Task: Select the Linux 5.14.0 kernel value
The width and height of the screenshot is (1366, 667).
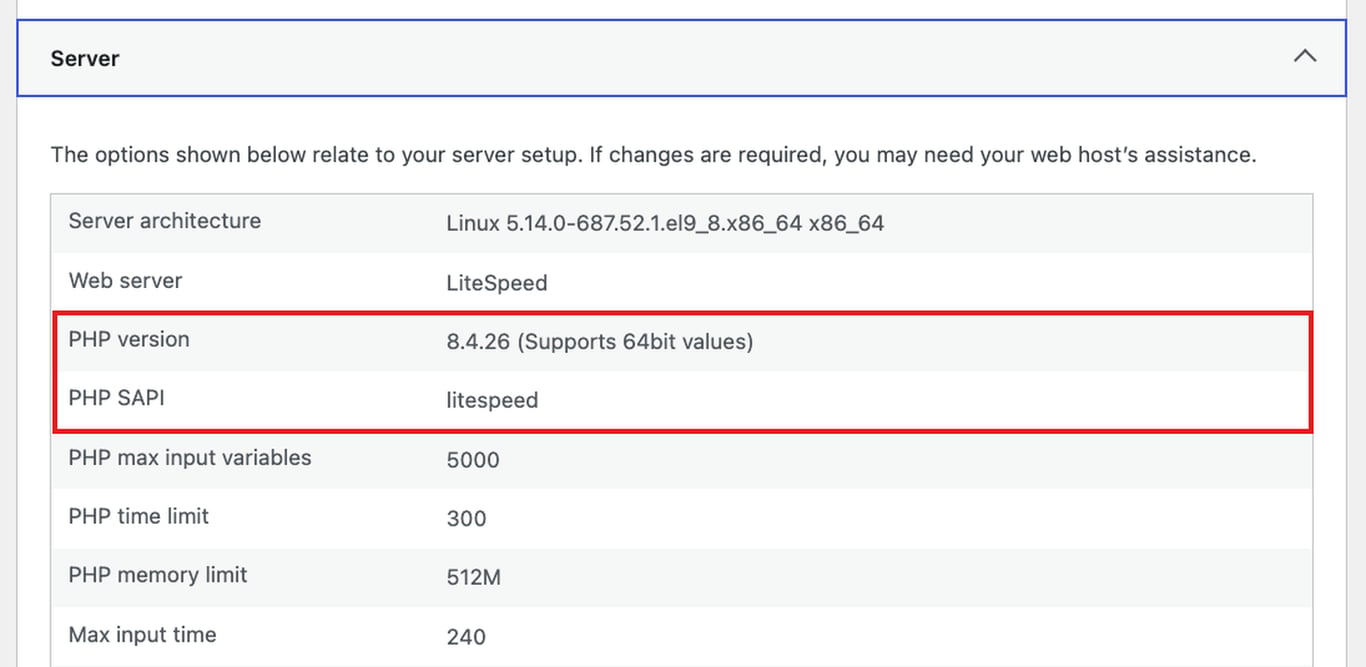Action: click(665, 224)
